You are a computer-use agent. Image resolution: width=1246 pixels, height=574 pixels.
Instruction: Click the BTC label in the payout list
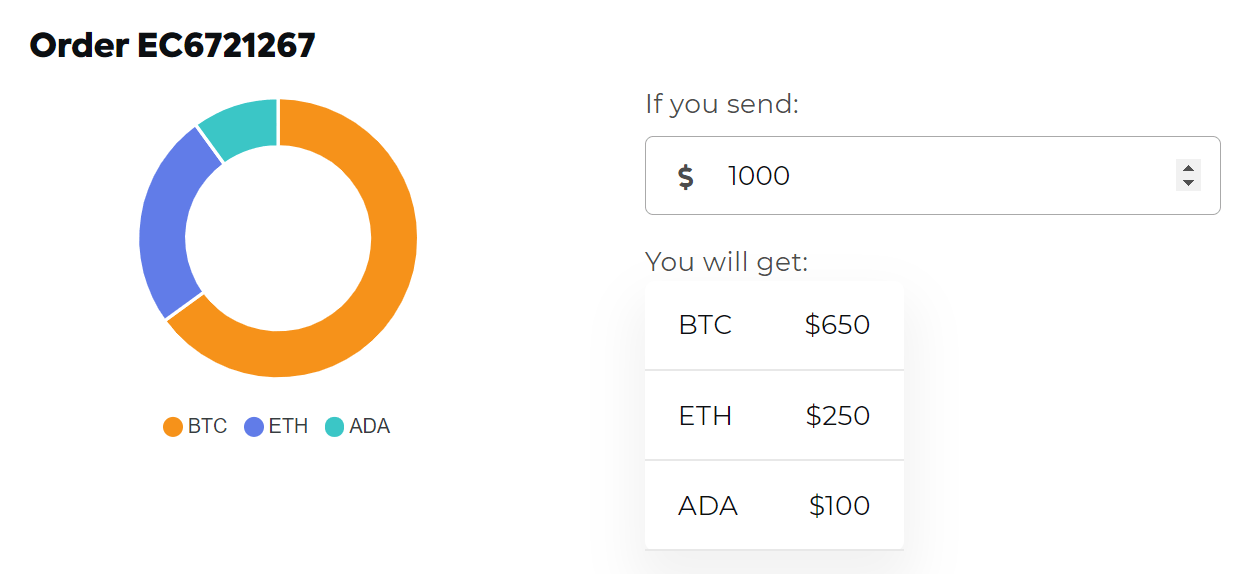click(x=705, y=325)
